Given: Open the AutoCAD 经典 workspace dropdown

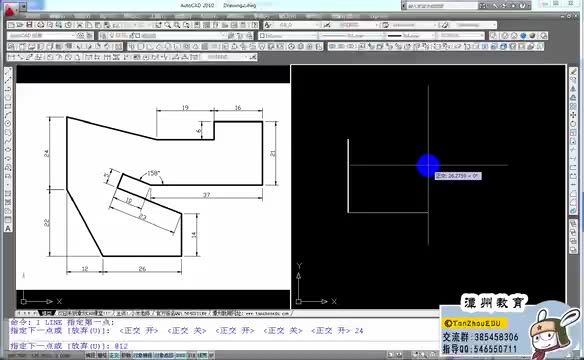Looking at the screenshot, I should (42, 36).
